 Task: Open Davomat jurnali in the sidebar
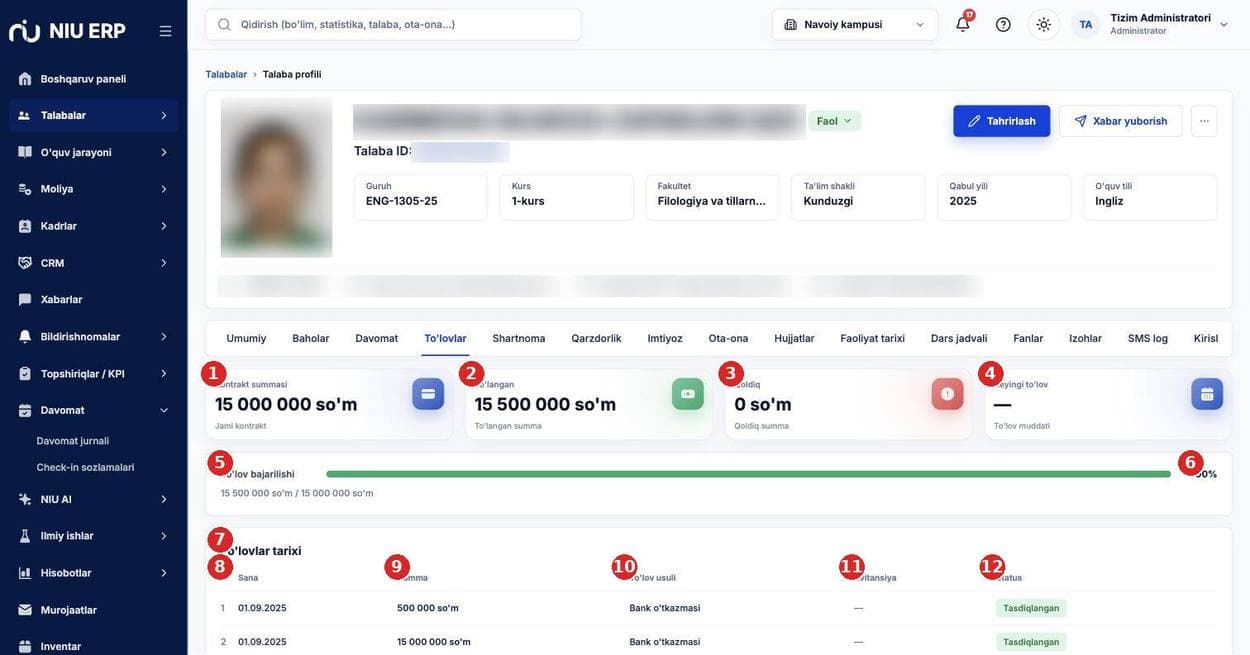[73, 441]
